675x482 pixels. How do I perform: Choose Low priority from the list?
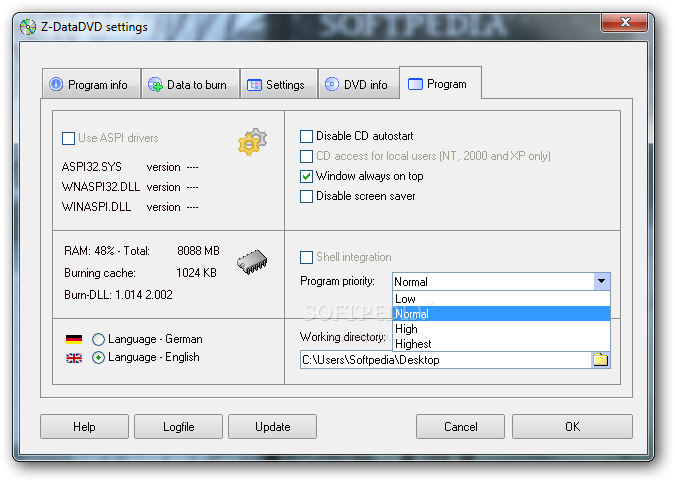[502, 299]
